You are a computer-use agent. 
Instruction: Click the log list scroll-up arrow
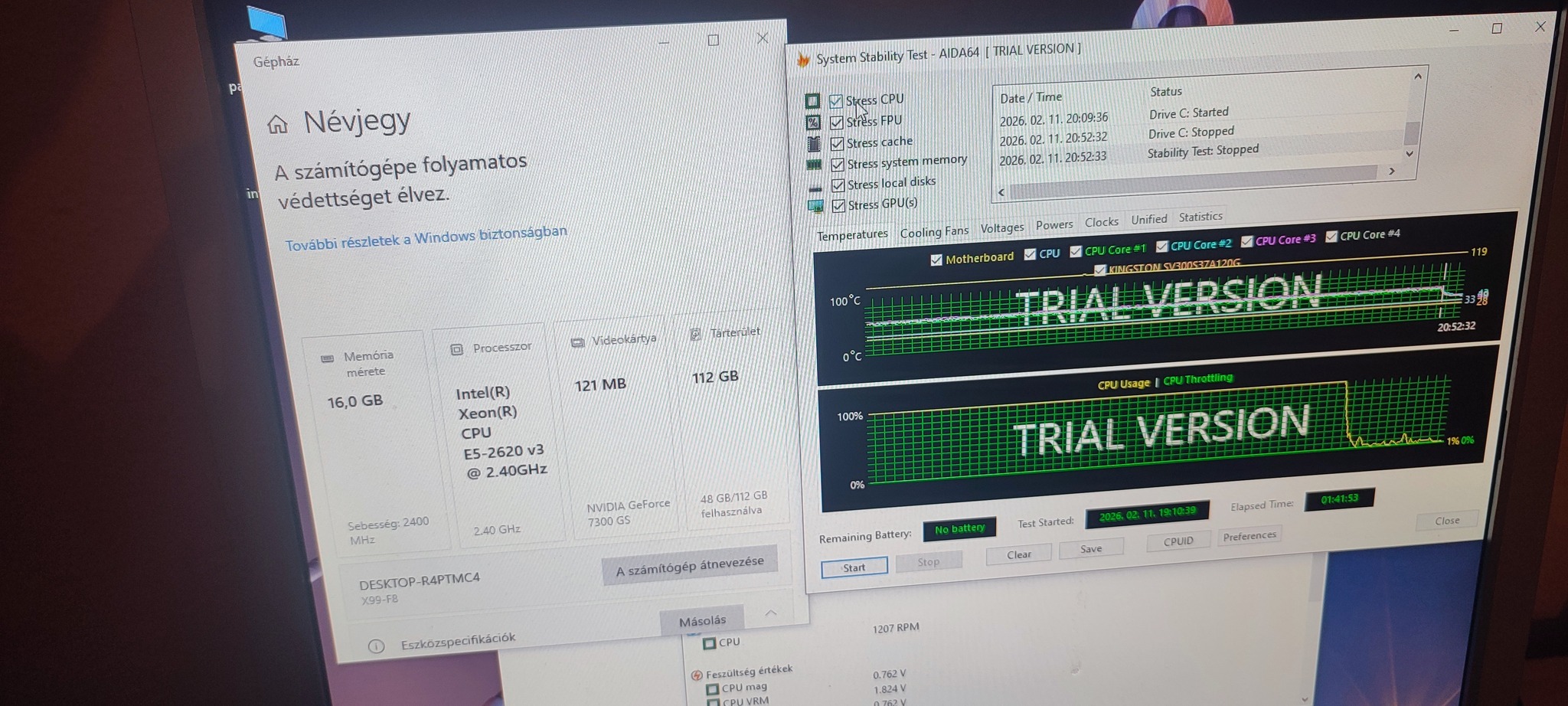(1417, 77)
